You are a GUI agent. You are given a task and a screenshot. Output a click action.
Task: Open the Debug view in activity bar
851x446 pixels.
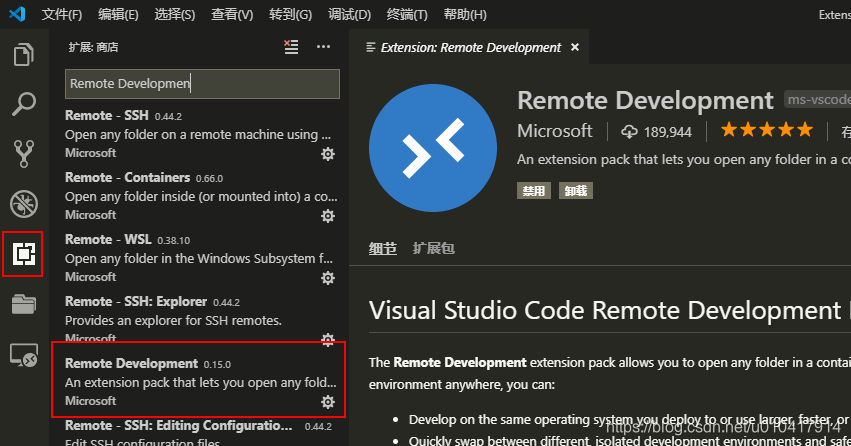[24, 203]
